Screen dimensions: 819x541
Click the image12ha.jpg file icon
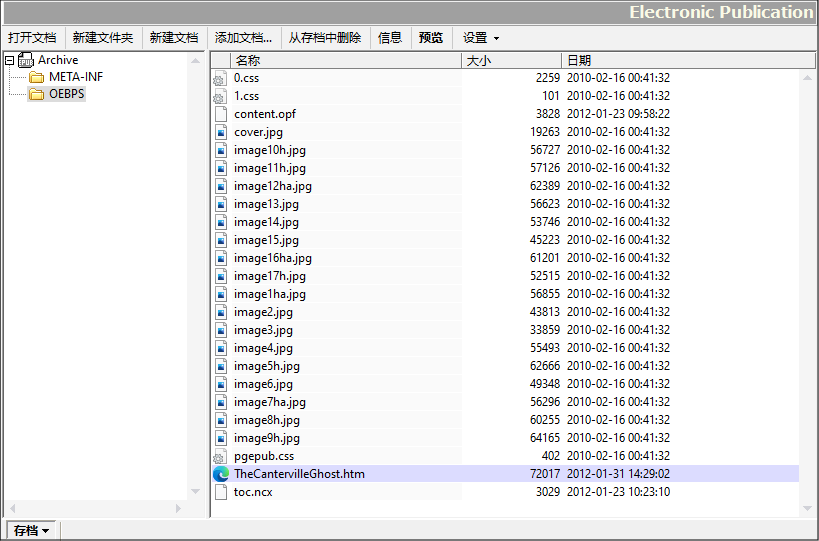(220, 186)
